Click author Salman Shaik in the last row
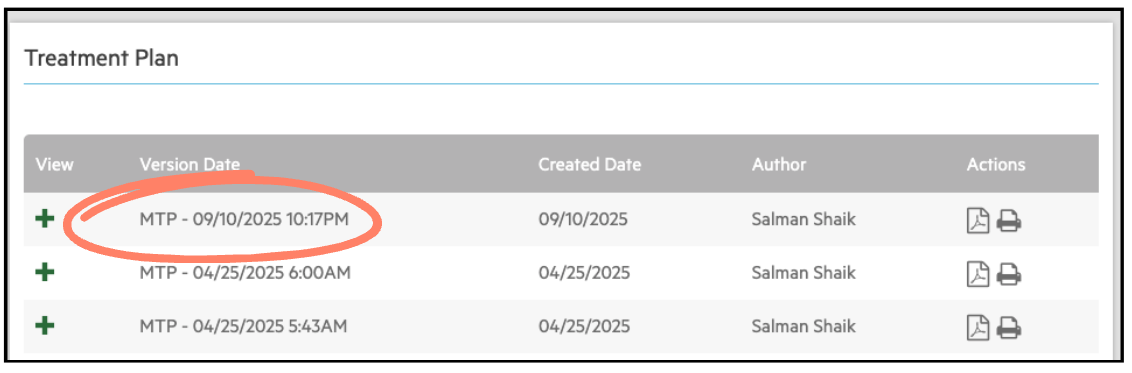The height and width of the screenshot is (373, 1132). point(804,326)
